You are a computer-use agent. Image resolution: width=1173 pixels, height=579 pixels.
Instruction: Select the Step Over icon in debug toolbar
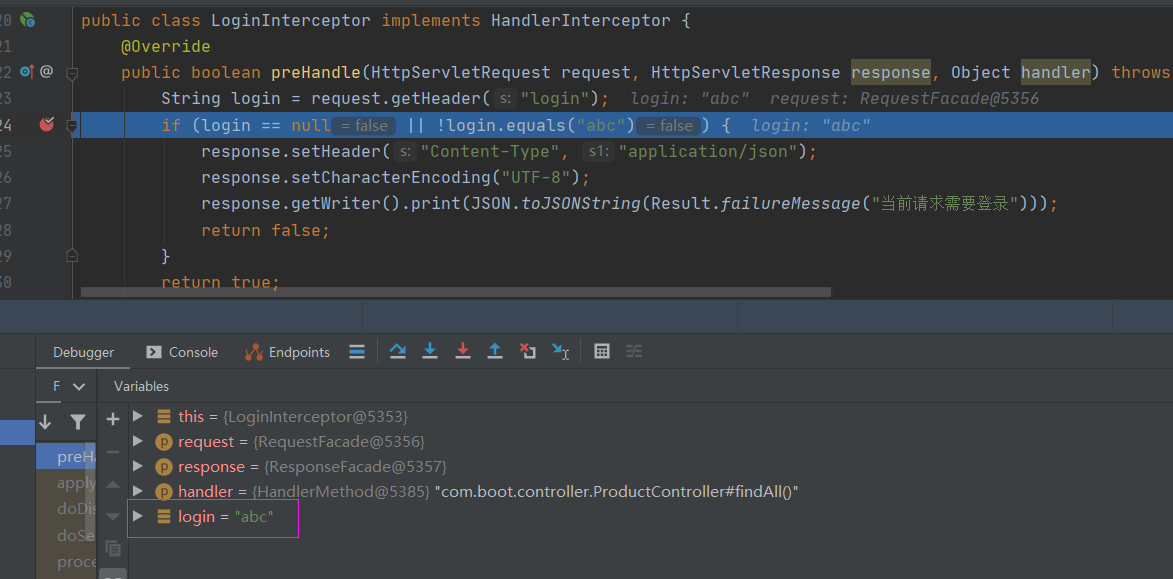(398, 351)
